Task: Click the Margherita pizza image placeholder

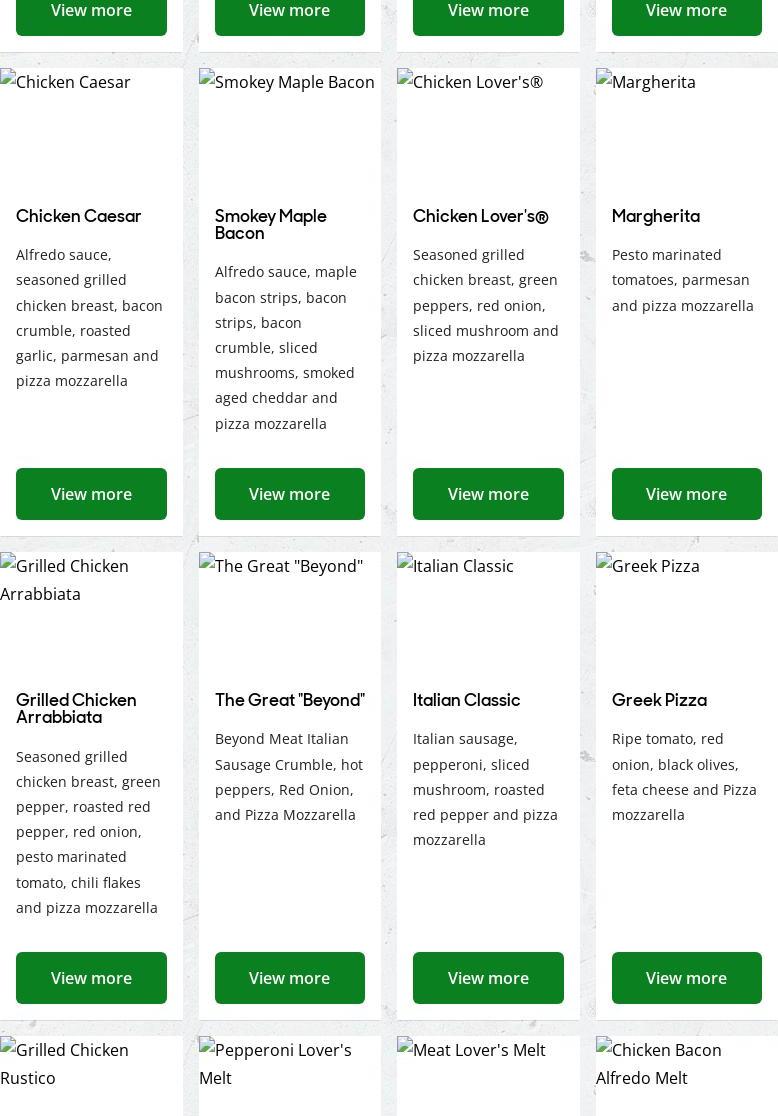Action: [686, 127]
